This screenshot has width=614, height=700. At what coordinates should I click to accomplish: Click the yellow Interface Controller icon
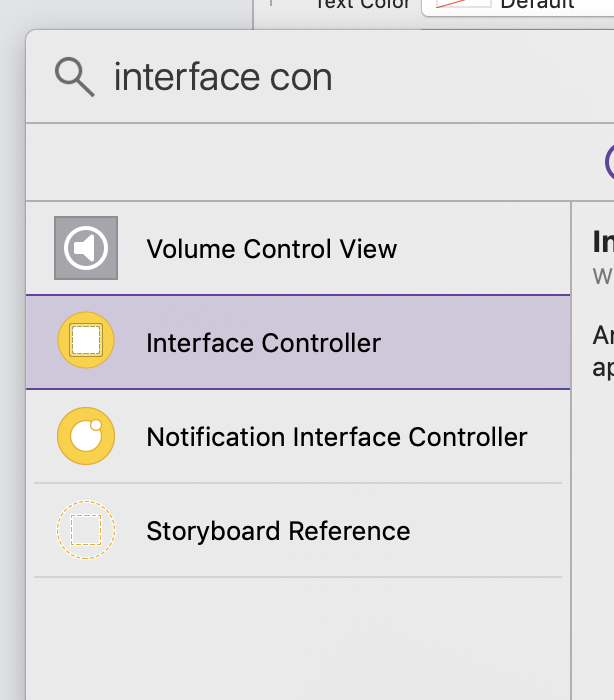tap(86, 341)
